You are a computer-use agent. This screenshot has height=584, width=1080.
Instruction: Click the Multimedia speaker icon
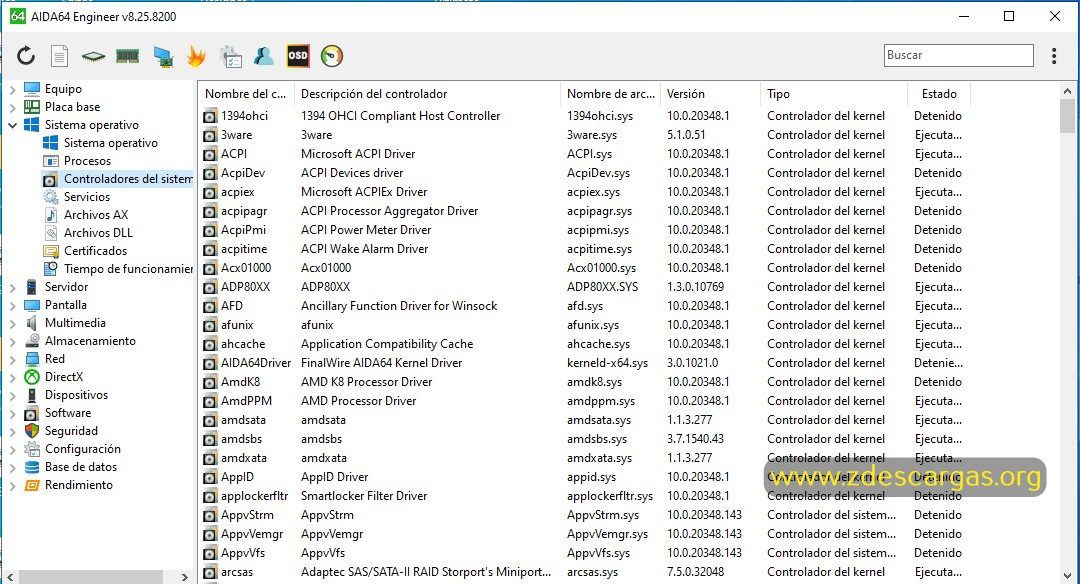pyautogui.click(x=32, y=323)
